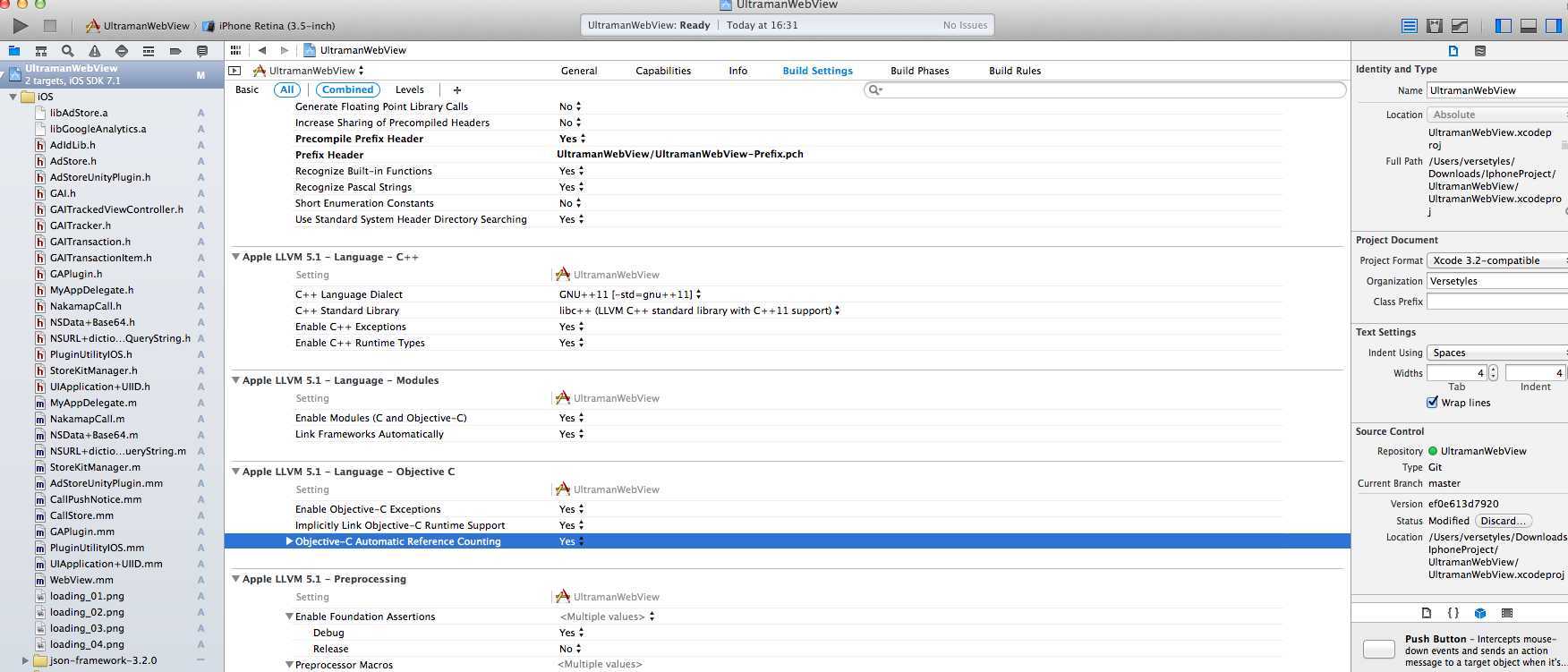Collapse the Preprocessing section
1568x672 pixels.
pos(236,579)
